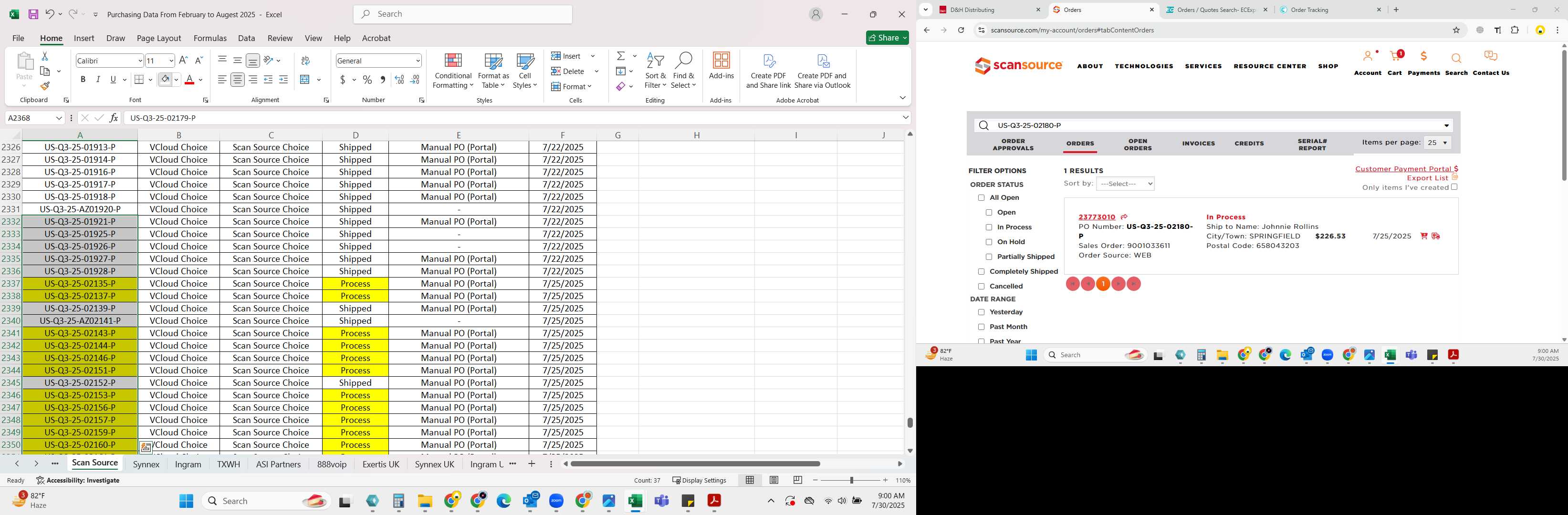Switch to the Synnex worksheet tab
Screen dimensions: 1568x515
[146, 464]
